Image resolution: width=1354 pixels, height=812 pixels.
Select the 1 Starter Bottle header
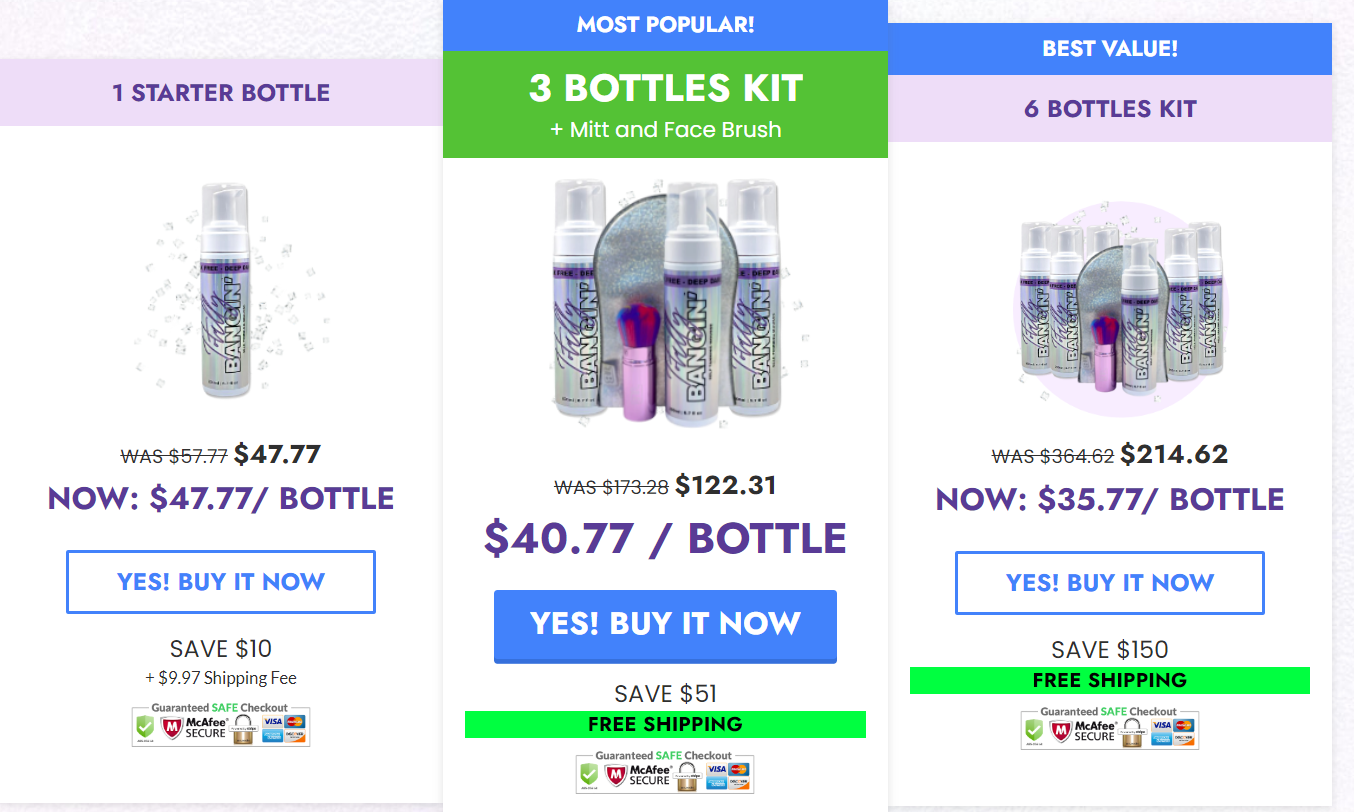click(x=221, y=93)
